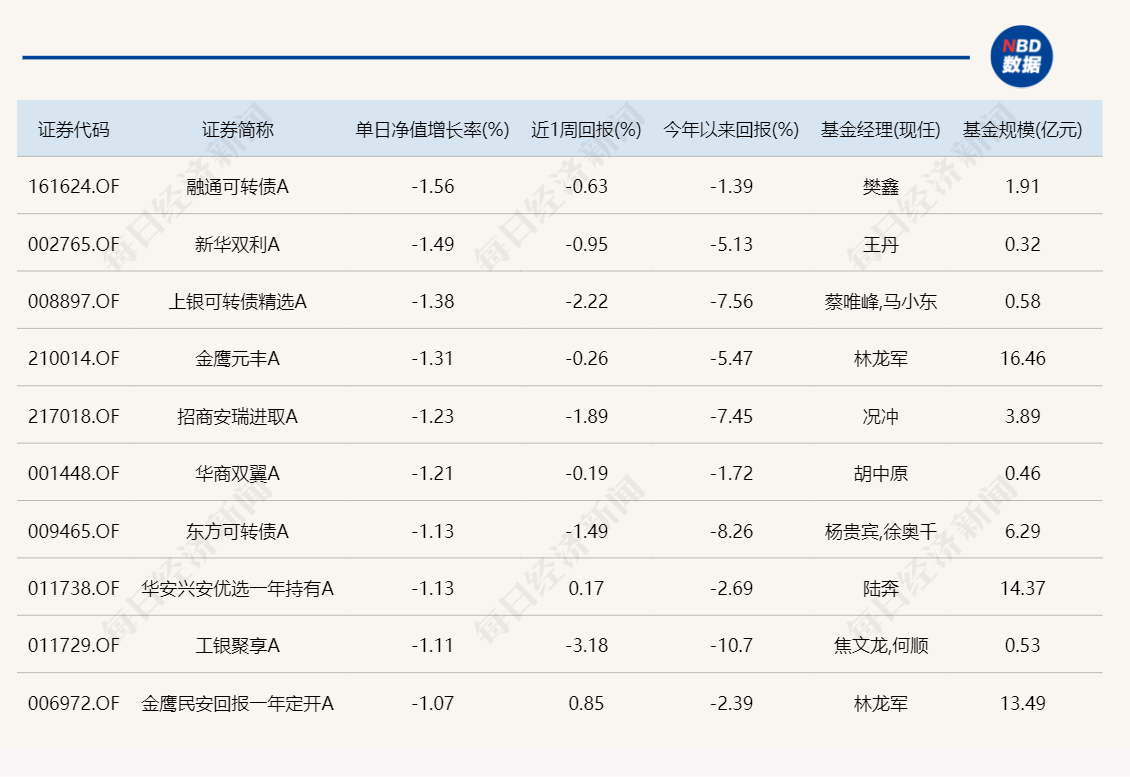Click daily growth value -1.38
Image resolution: width=1130 pixels, height=777 pixels.
(432, 301)
